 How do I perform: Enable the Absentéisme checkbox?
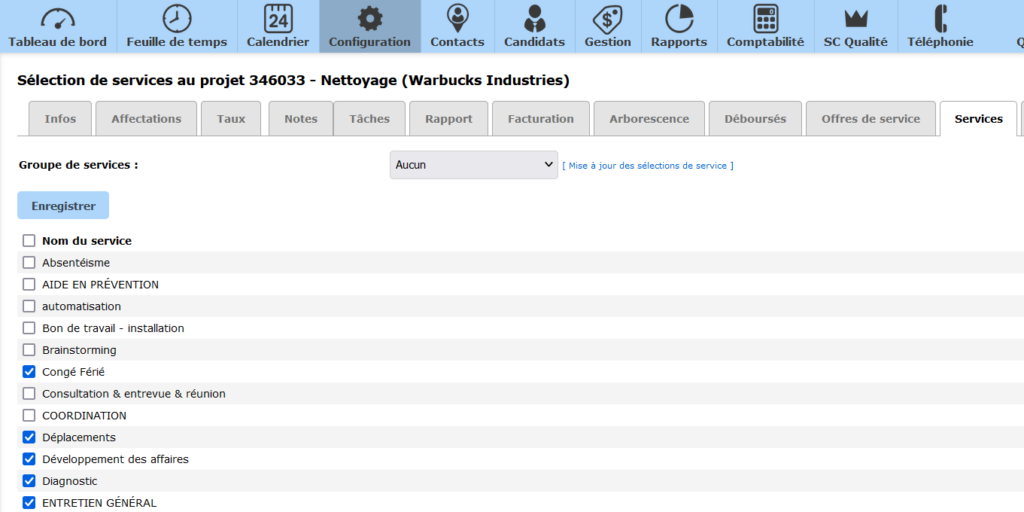tap(29, 263)
